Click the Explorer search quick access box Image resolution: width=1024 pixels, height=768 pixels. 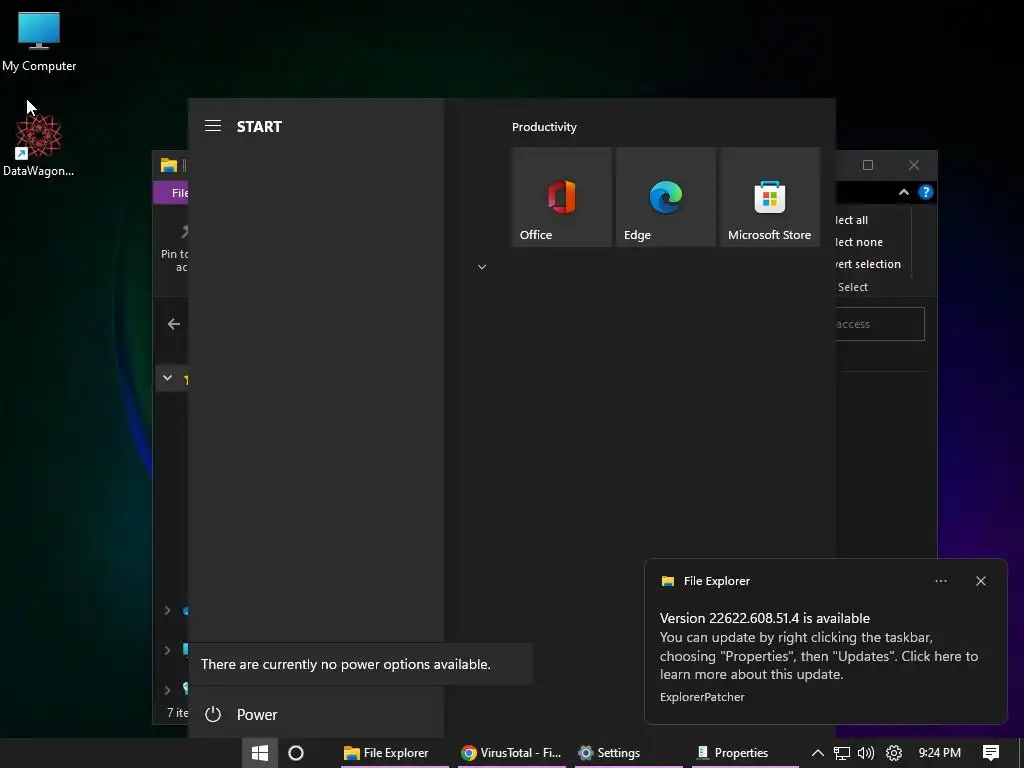[x=880, y=324]
